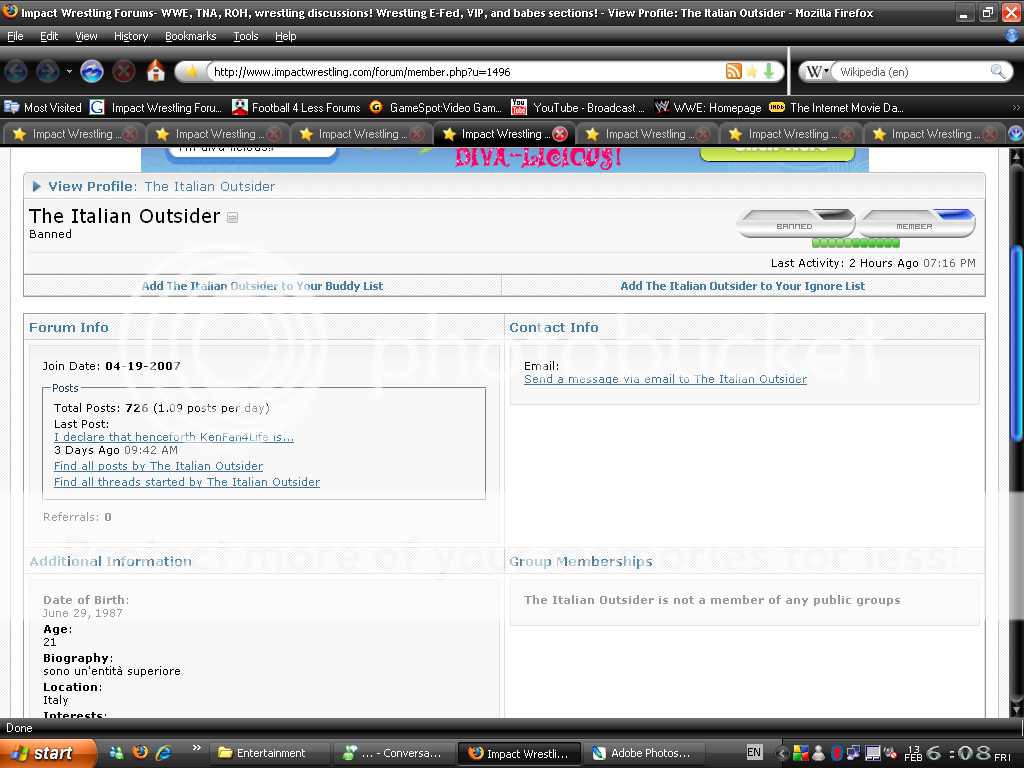The width and height of the screenshot is (1024, 768).
Task: Click the EN language bar indicator
Action: [754, 752]
